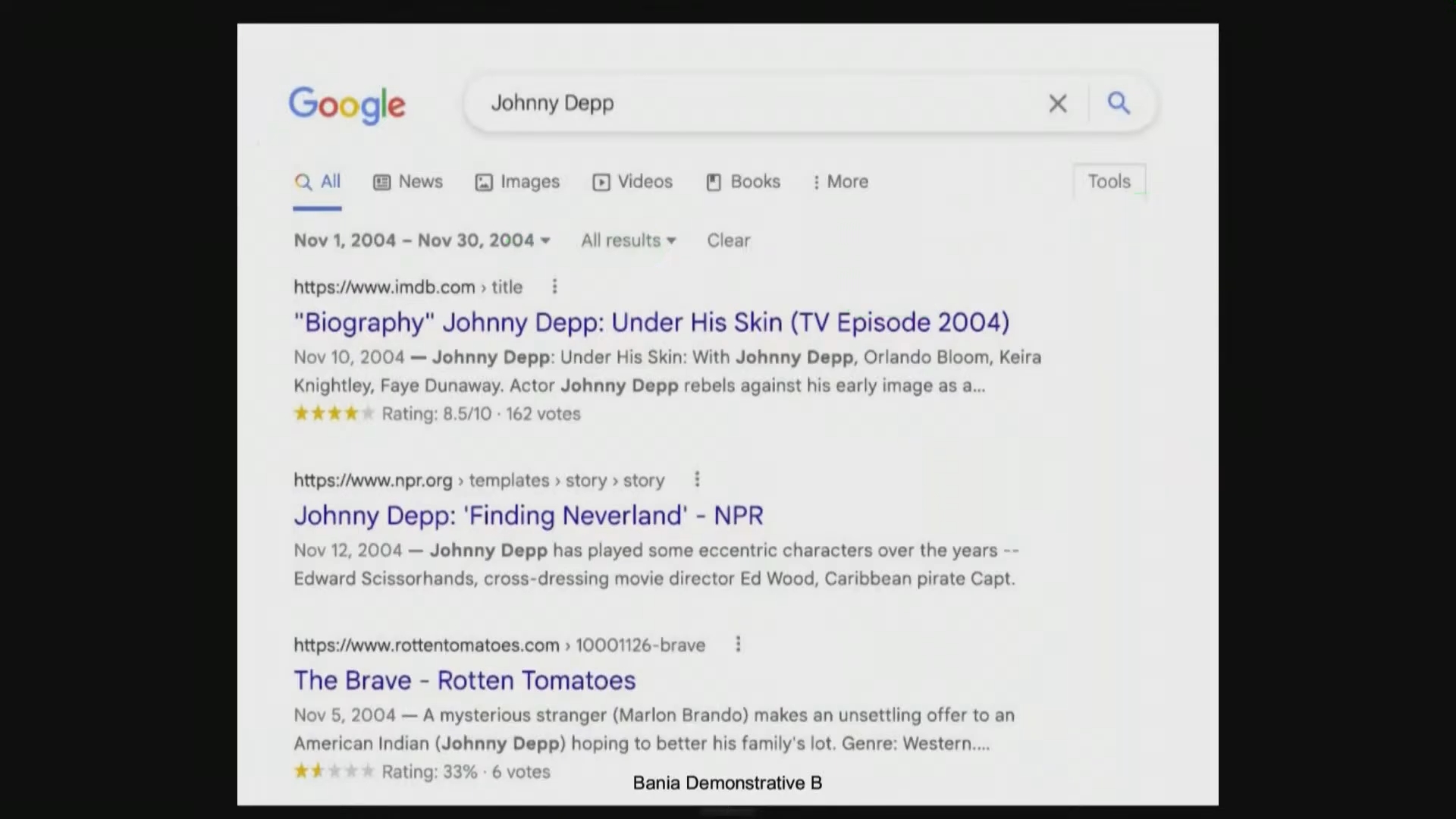Open three-dot menu beside rottentomatoes.com result
Viewport: 1456px width, 819px height.
(738, 645)
